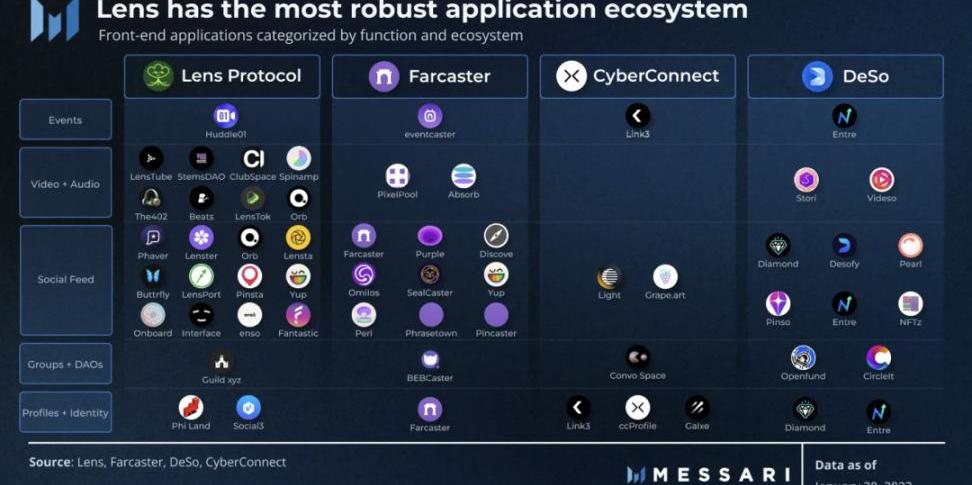The height and width of the screenshot is (485, 972).
Task: Select the Lensta icon
Action: point(298,238)
